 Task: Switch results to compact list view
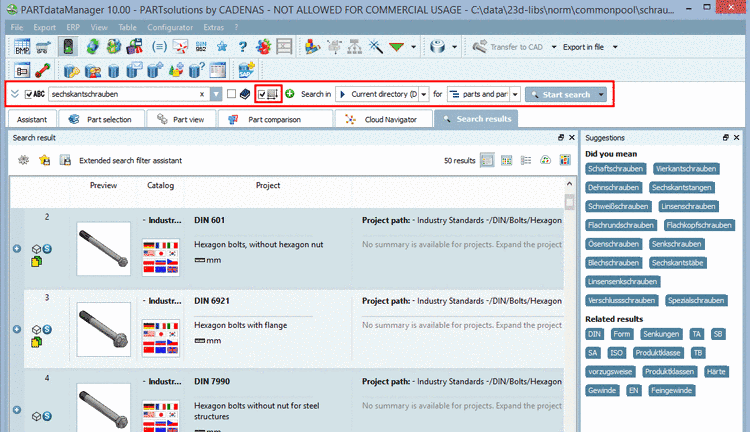pos(526,160)
